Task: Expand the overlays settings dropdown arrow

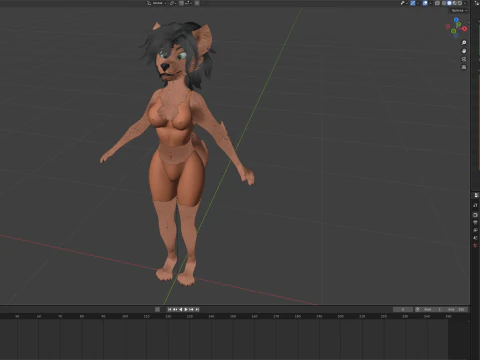Action: click(x=430, y=3)
